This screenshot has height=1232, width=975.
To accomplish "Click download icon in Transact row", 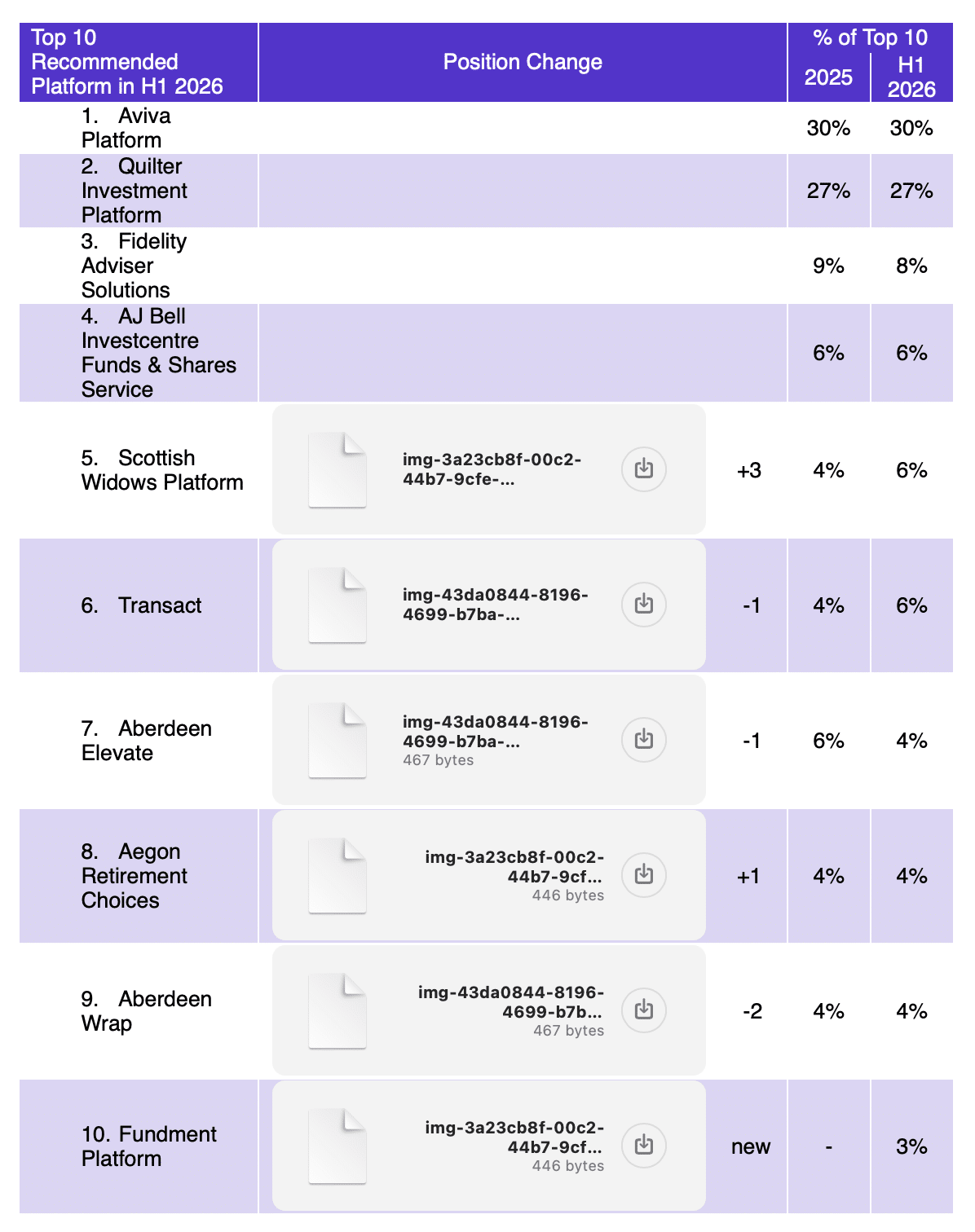I will (644, 605).
